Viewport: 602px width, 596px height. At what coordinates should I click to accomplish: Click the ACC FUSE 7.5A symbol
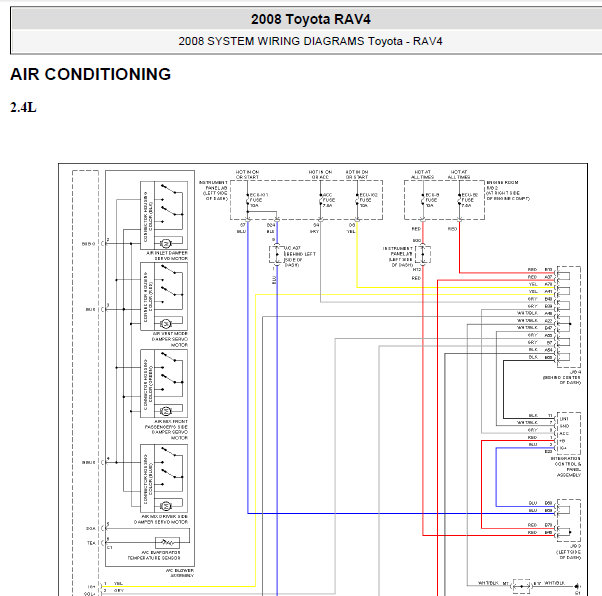click(321, 200)
